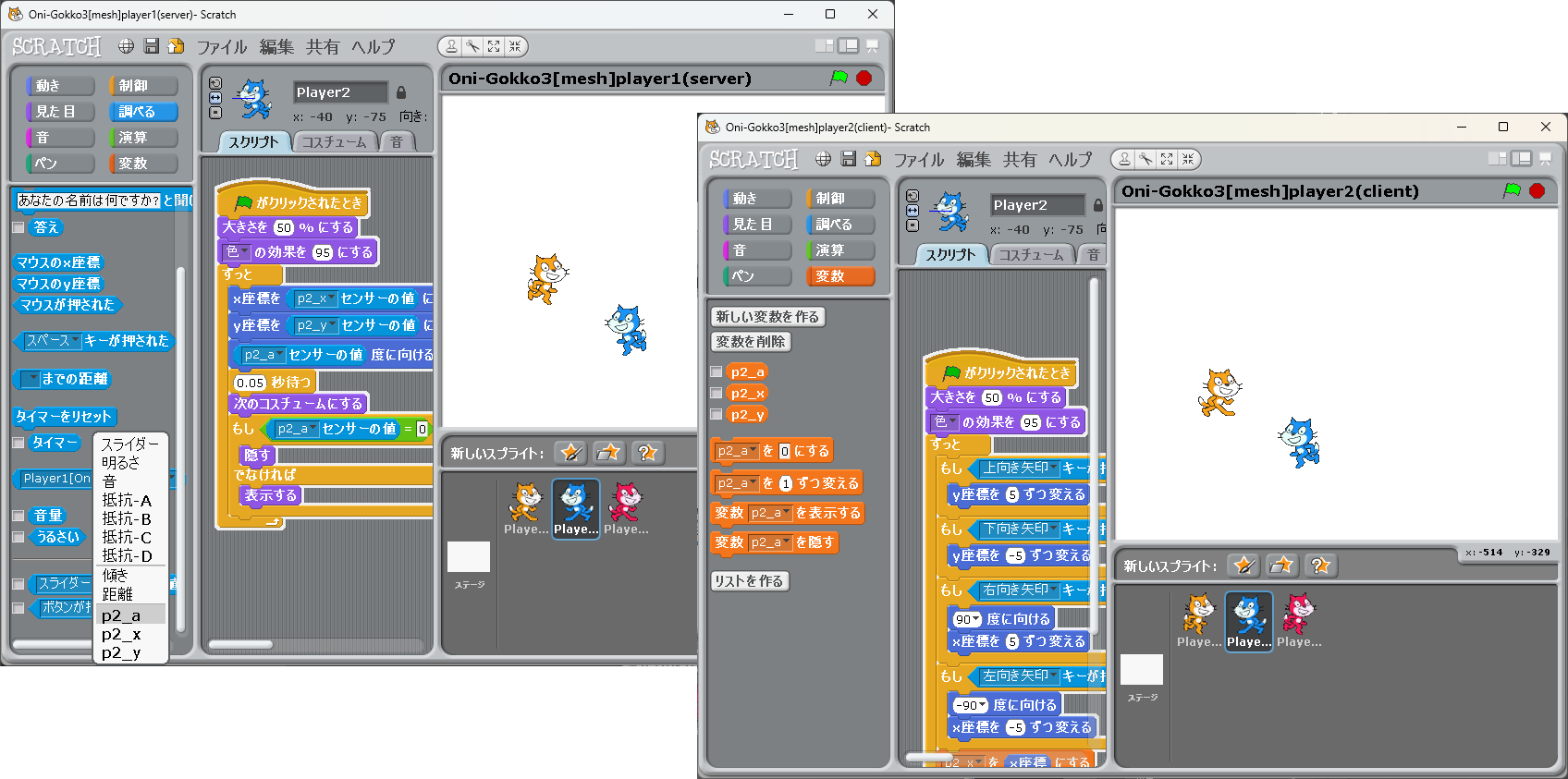This screenshot has width=1568, height=779.
Task: Switch to コスチューム tab in server window
Action: [x=335, y=142]
